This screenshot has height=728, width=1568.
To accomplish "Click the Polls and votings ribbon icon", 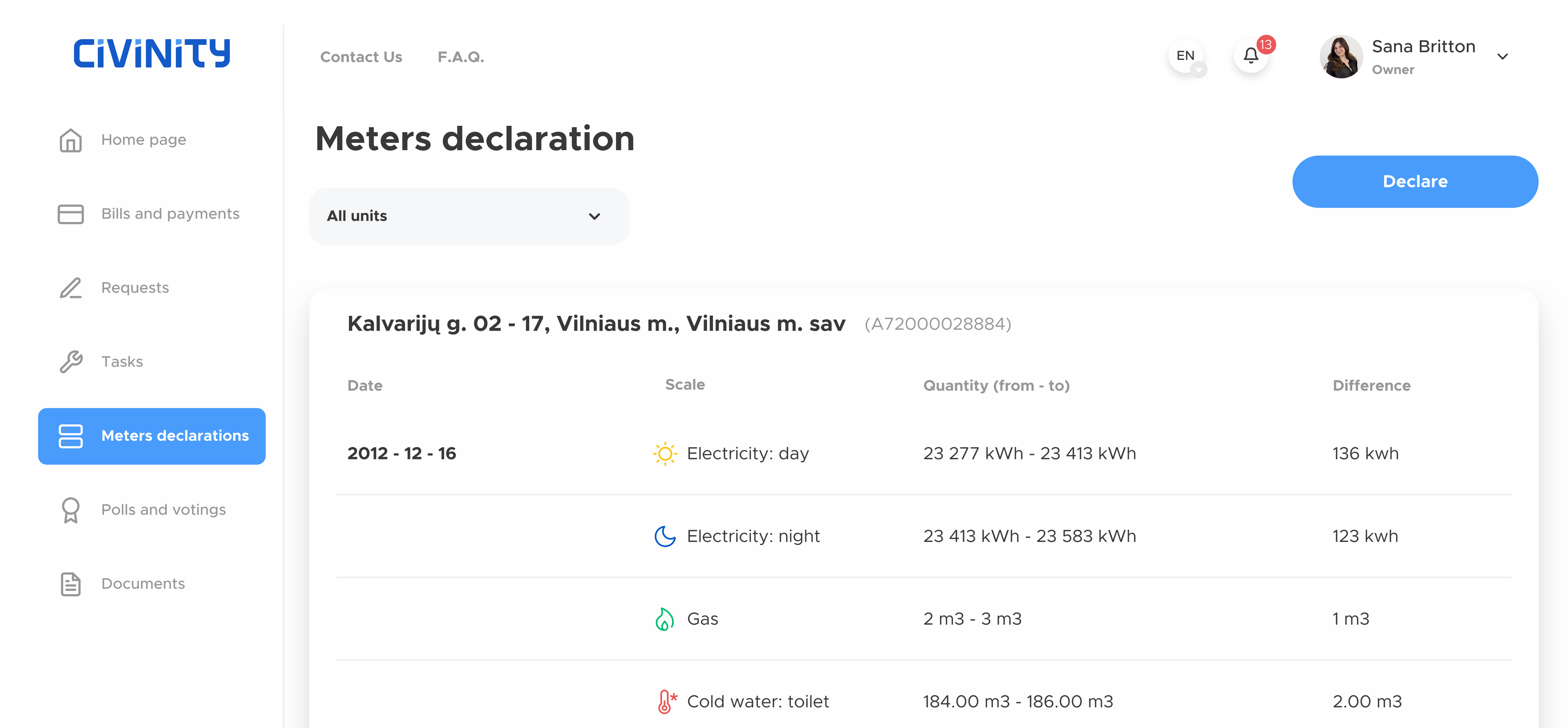I will [x=71, y=510].
